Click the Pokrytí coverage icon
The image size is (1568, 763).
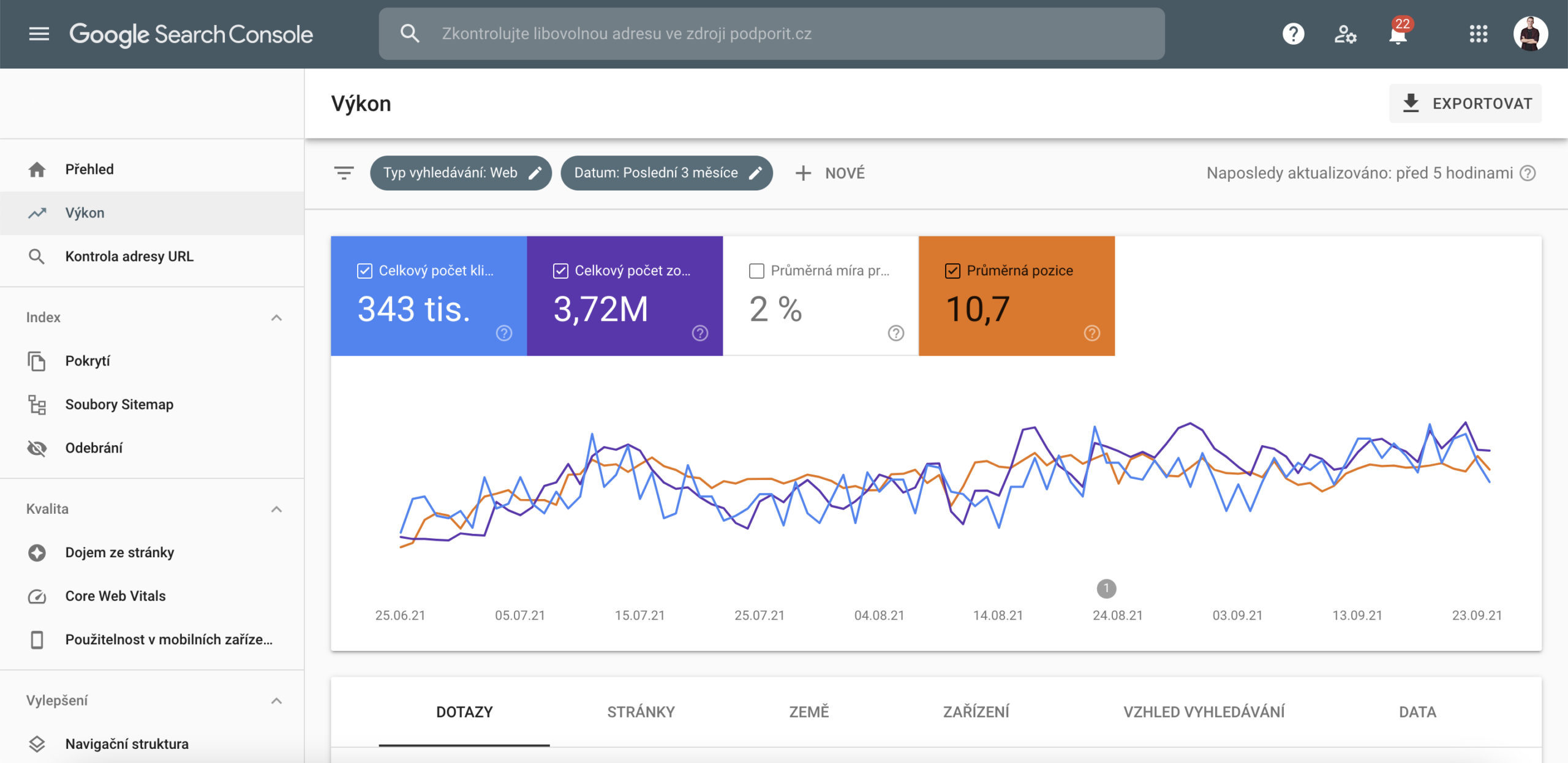pos(37,359)
